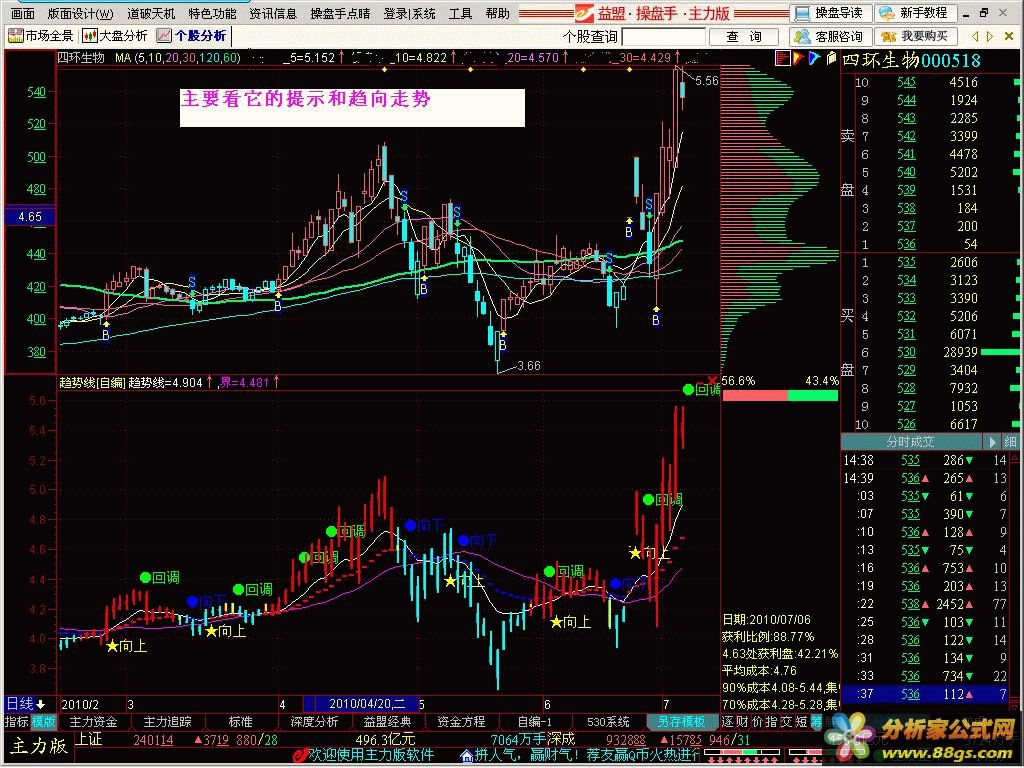Select the 530系统 template tab
The width and height of the screenshot is (1024, 768).
tap(608, 722)
